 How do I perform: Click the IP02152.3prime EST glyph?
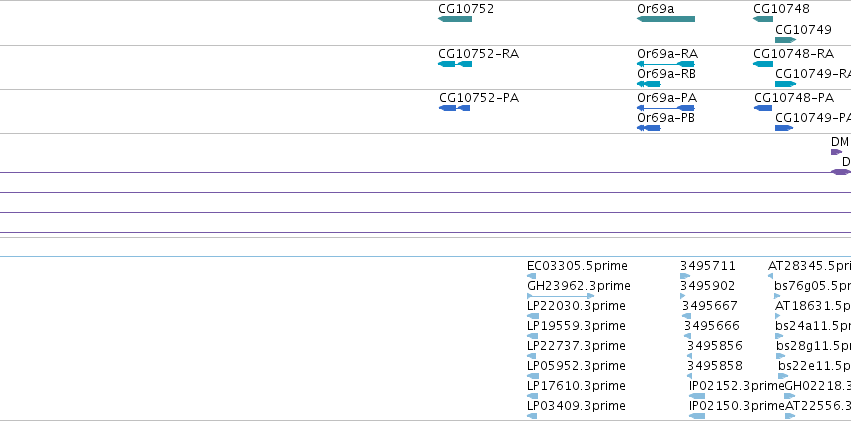coord(697,396)
